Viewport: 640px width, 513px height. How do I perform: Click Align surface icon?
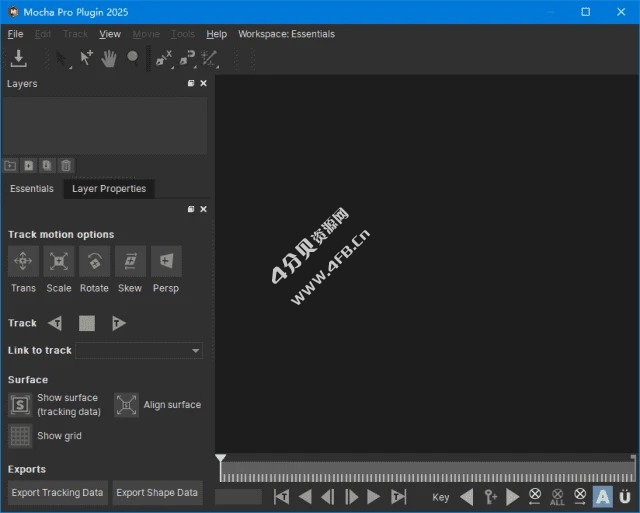tap(126, 405)
